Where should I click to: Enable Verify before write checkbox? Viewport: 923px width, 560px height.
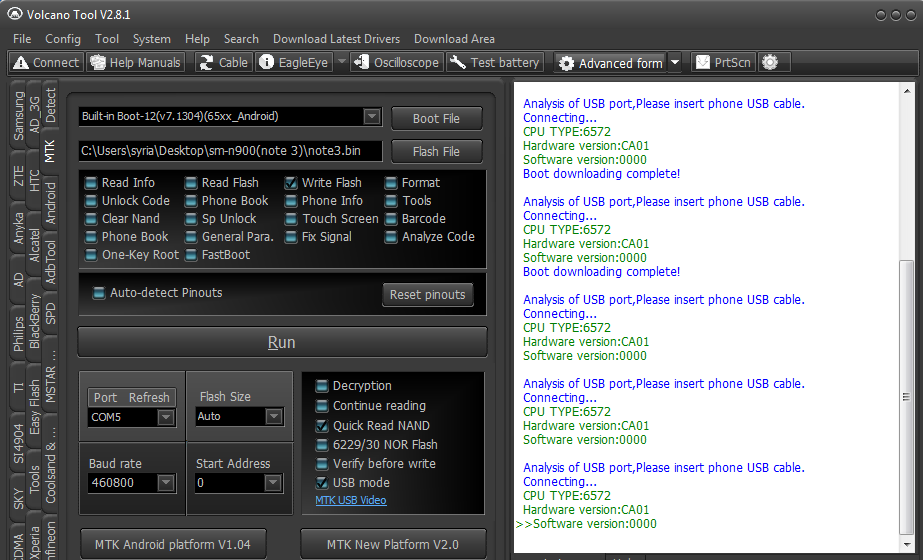pyautogui.click(x=322, y=464)
